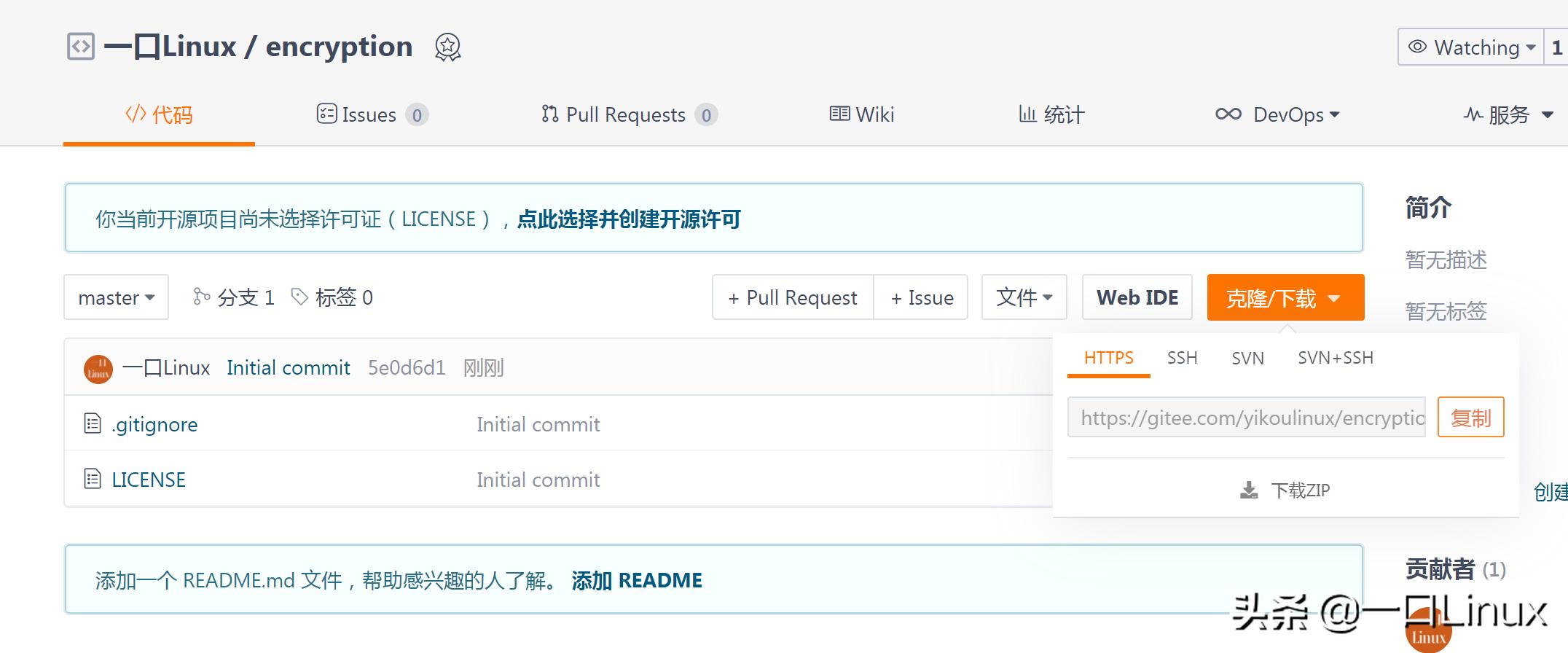Open the .gitignore file
Screen dimensions: 1568x653
[x=154, y=424]
